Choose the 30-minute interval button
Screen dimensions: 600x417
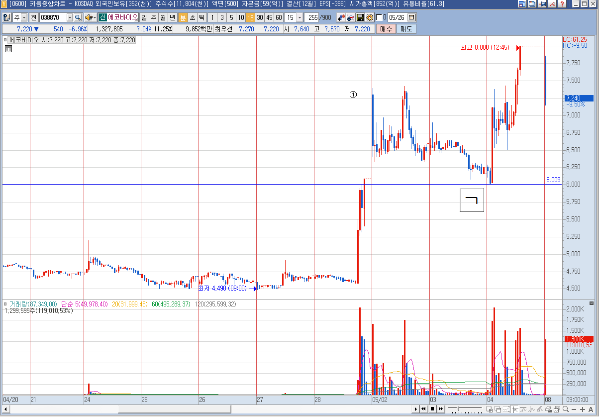pos(260,18)
